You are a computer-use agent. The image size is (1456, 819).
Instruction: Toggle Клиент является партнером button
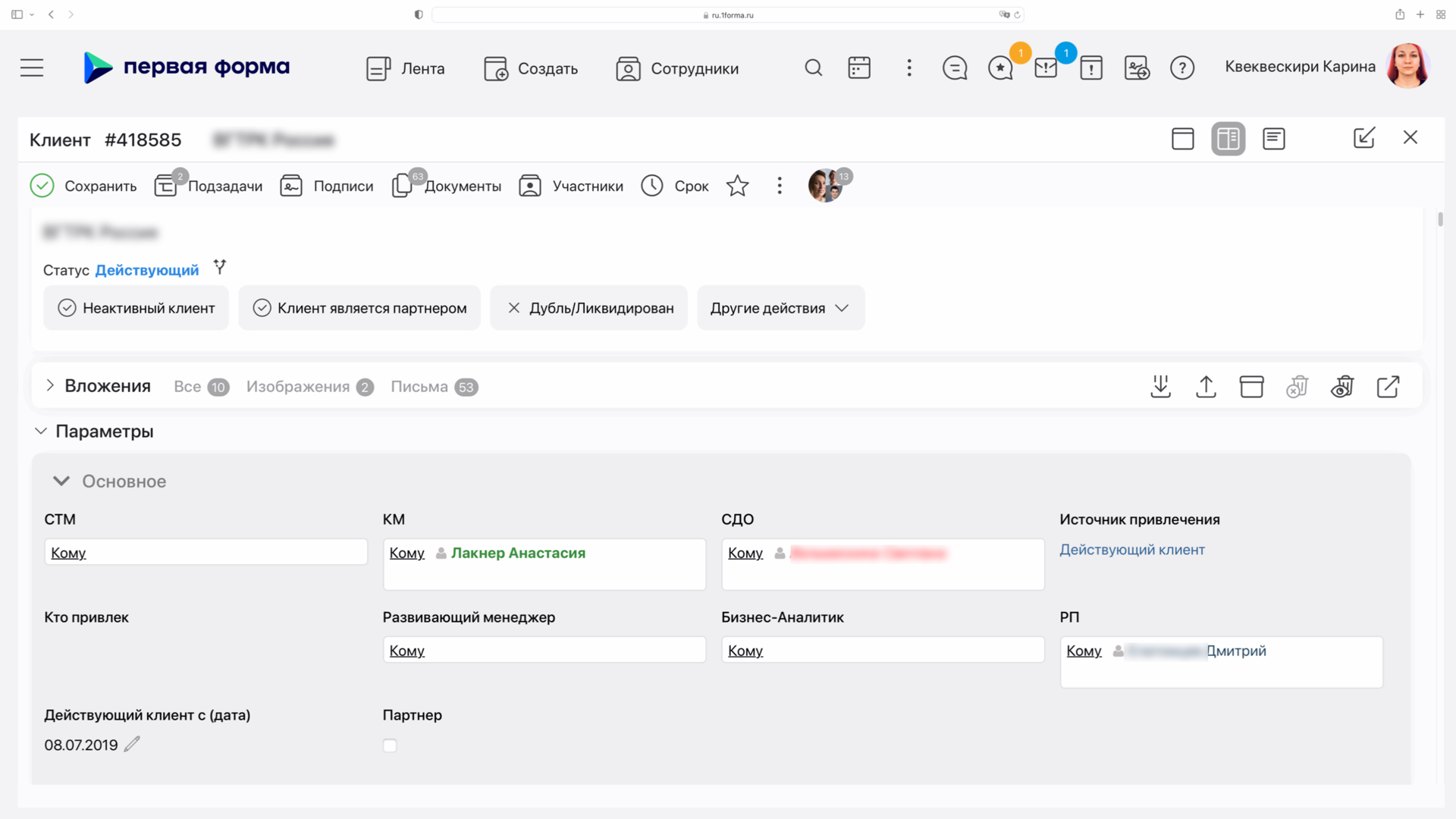click(359, 308)
